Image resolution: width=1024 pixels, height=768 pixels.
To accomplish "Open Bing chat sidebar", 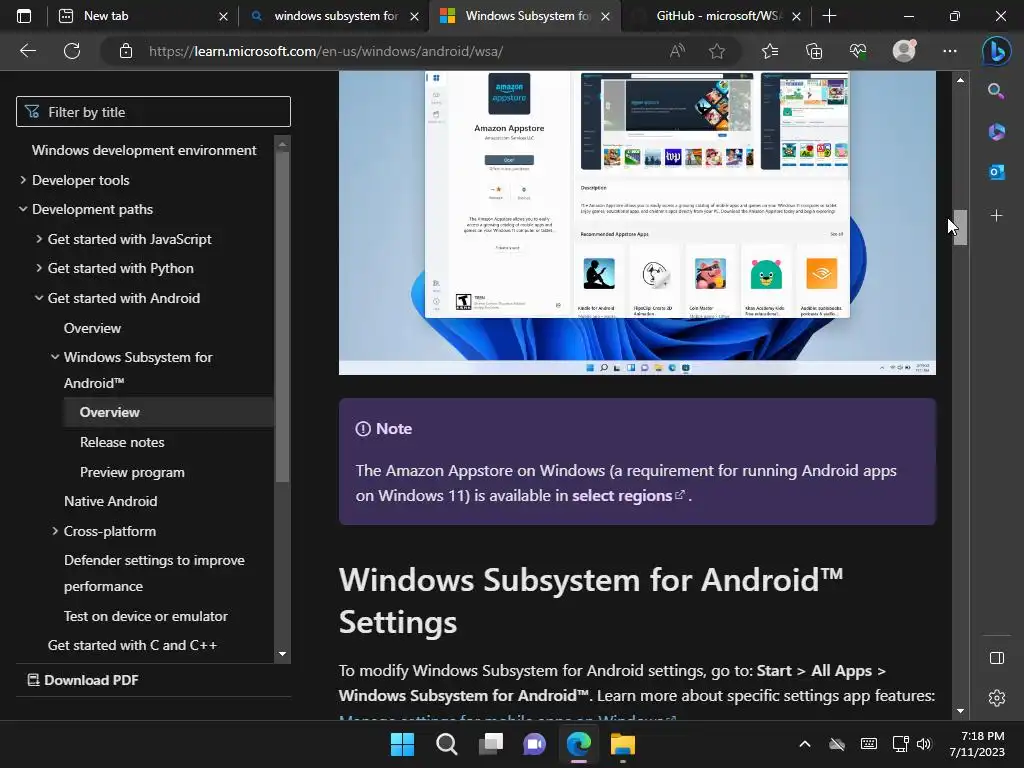I will pyautogui.click(x=997, y=51).
